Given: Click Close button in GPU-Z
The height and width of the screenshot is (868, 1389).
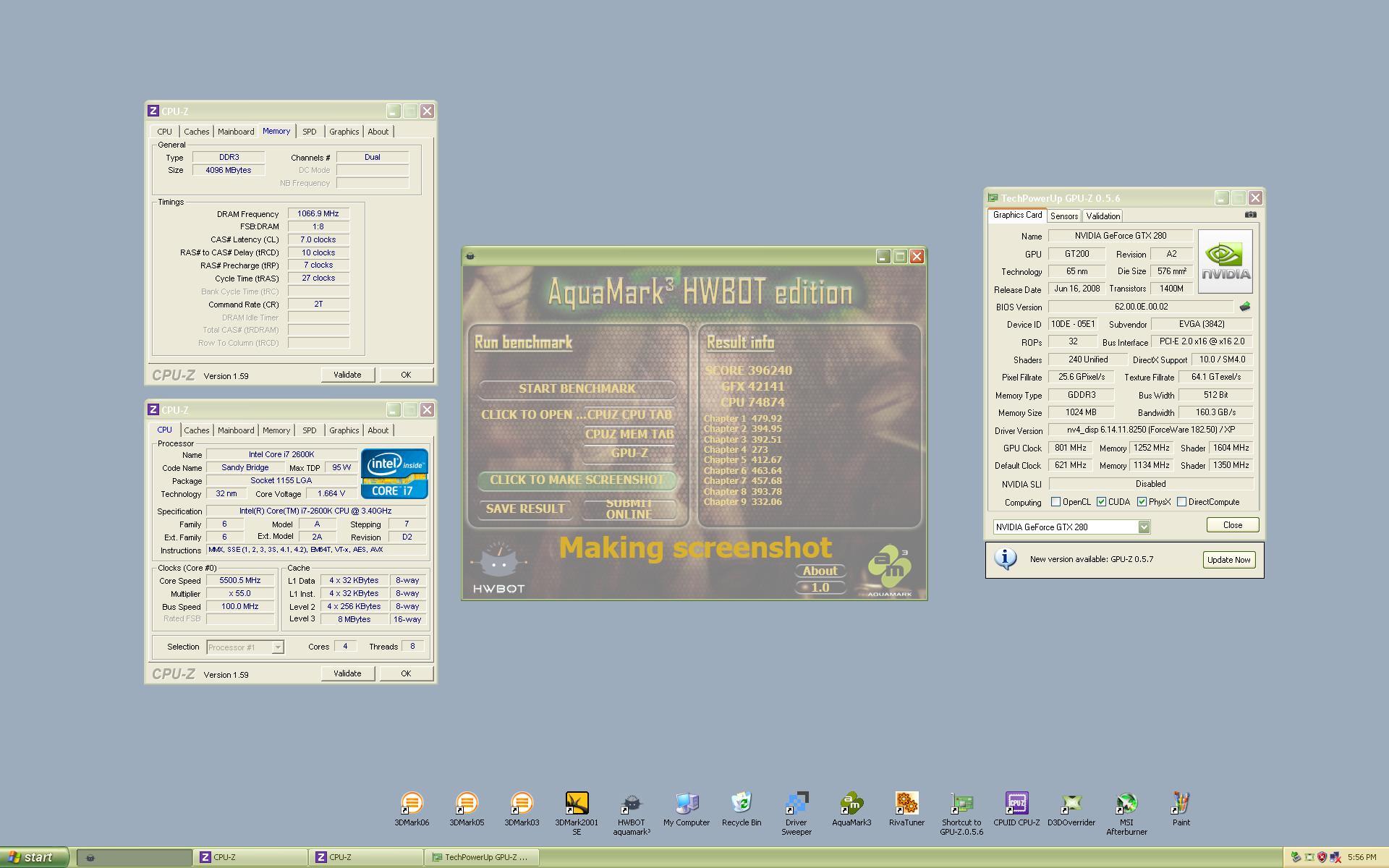Looking at the screenshot, I should click(x=1233, y=525).
